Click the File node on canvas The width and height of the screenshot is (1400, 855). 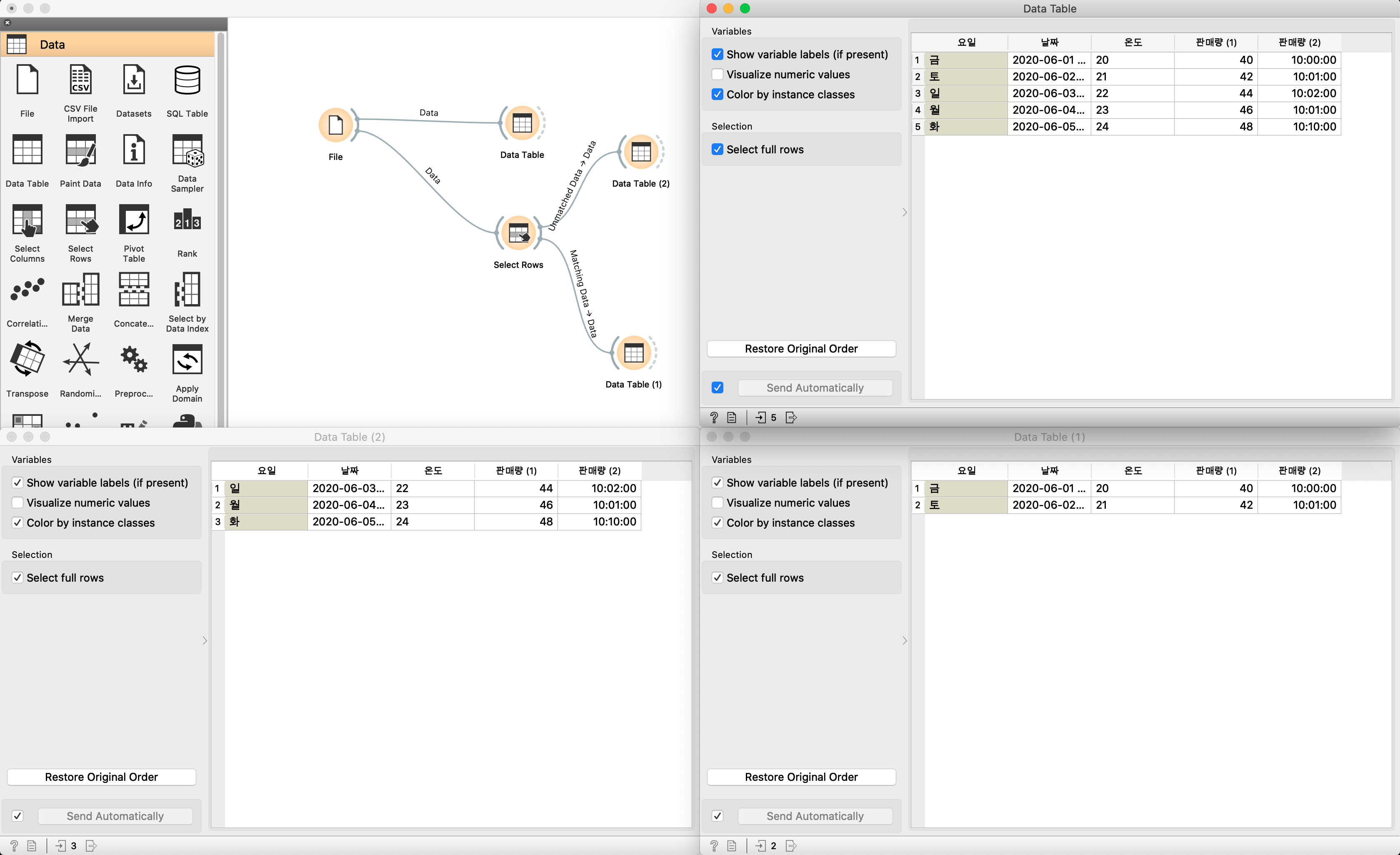click(x=335, y=125)
